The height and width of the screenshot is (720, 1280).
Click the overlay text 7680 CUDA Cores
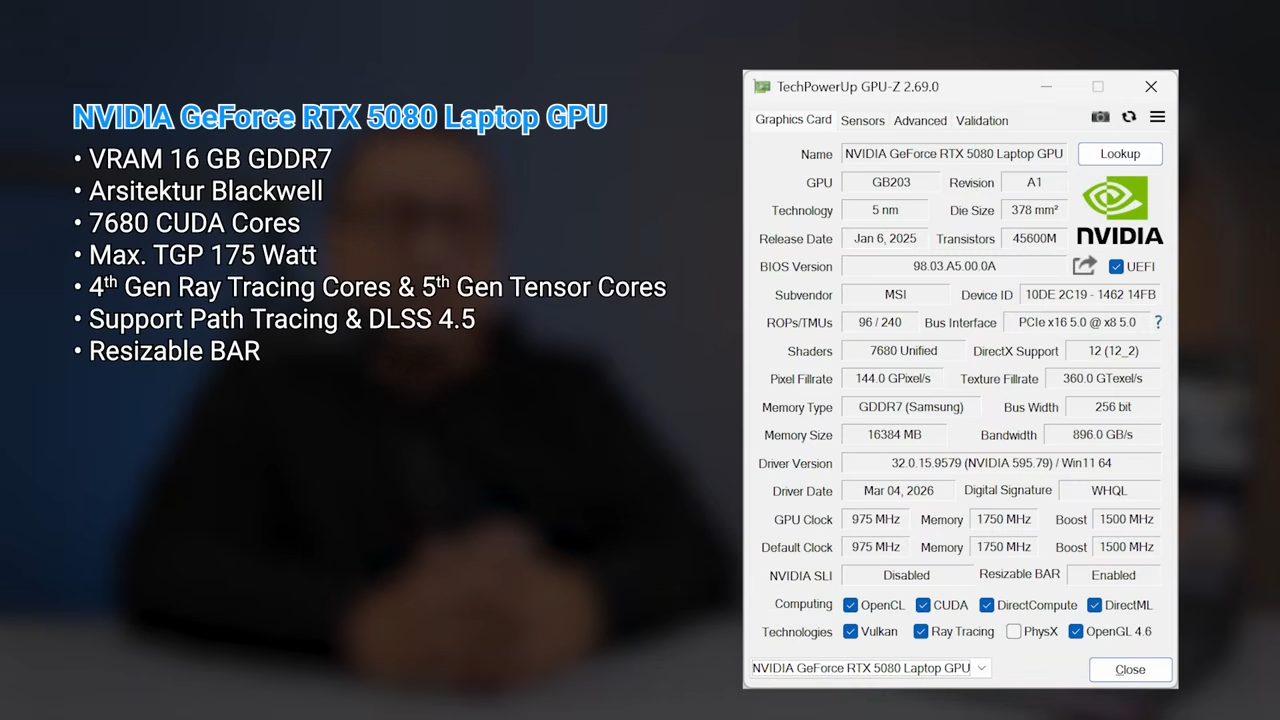194,223
